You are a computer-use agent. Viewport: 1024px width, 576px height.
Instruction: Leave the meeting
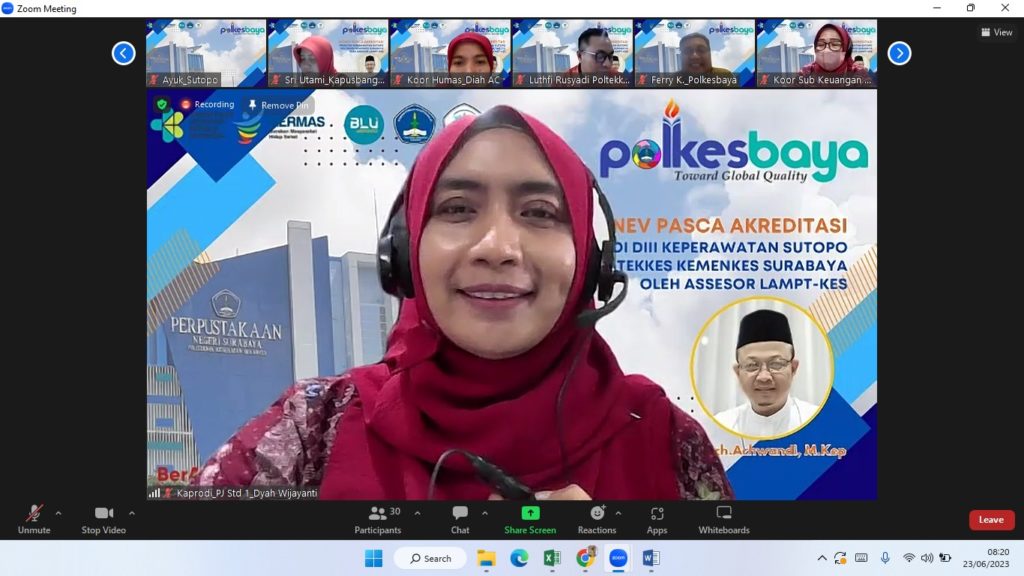(x=991, y=520)
